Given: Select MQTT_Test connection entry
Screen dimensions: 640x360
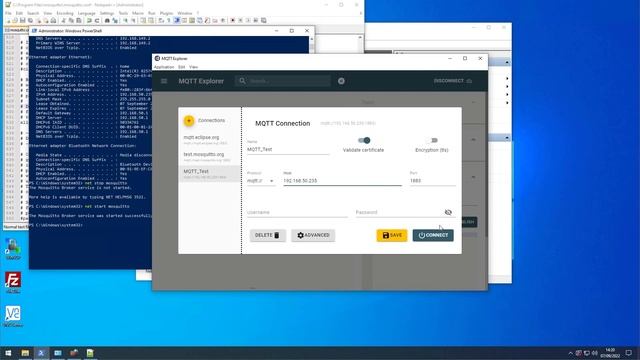Looking at the screenshot, I should [x=210, y=173].
